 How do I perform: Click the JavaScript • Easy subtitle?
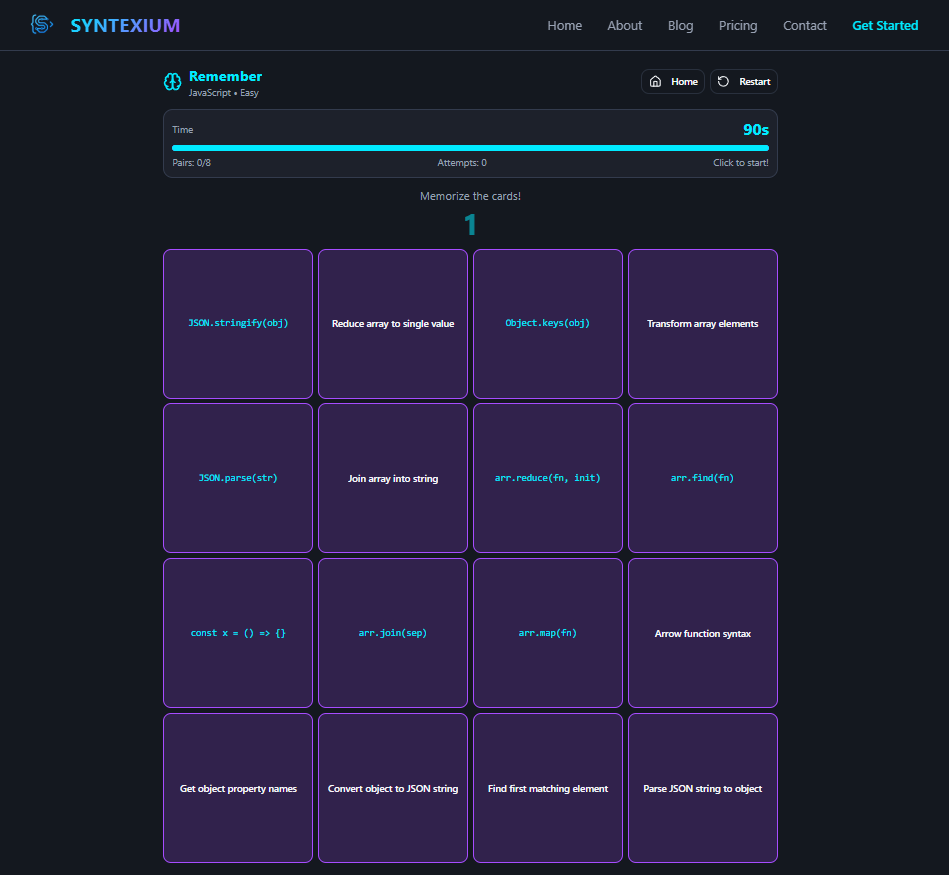click(x=223, y=93)
